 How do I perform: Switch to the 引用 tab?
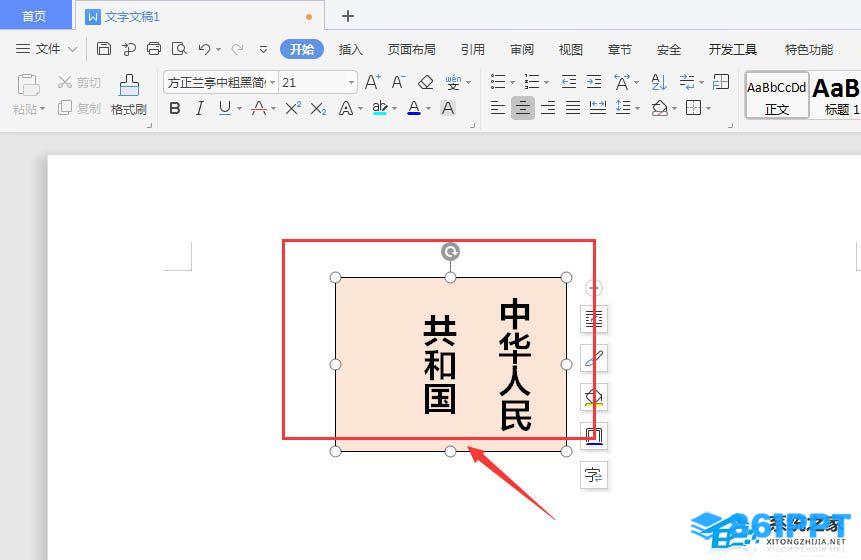click(x=472, y=49)
